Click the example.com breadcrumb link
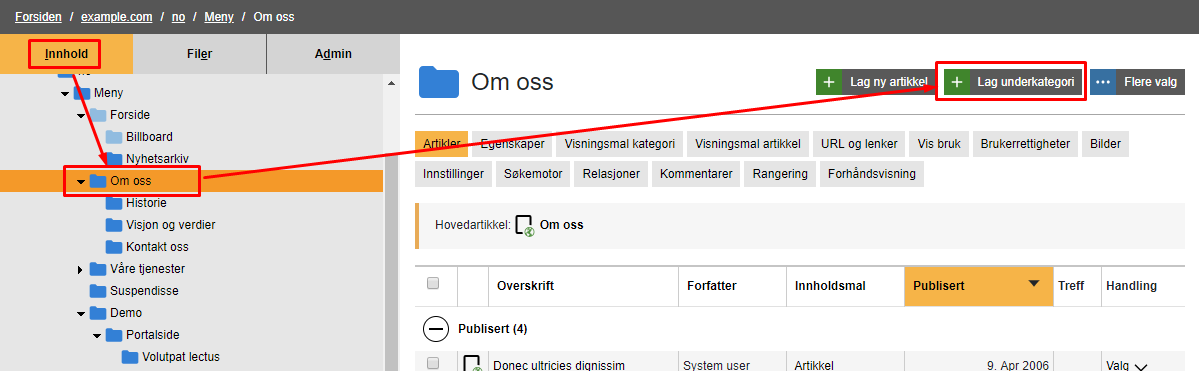Image resolution: width=1199 pixels, height=371 pixels. click(x=117, y=17)
